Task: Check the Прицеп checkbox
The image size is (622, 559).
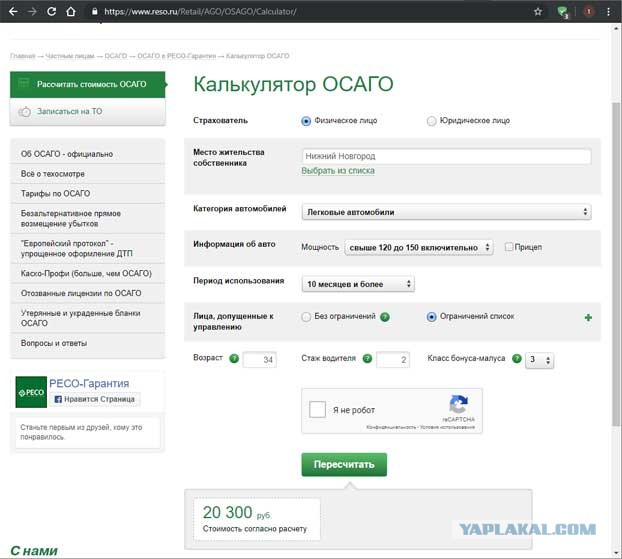Action: [x=509, y=247]
